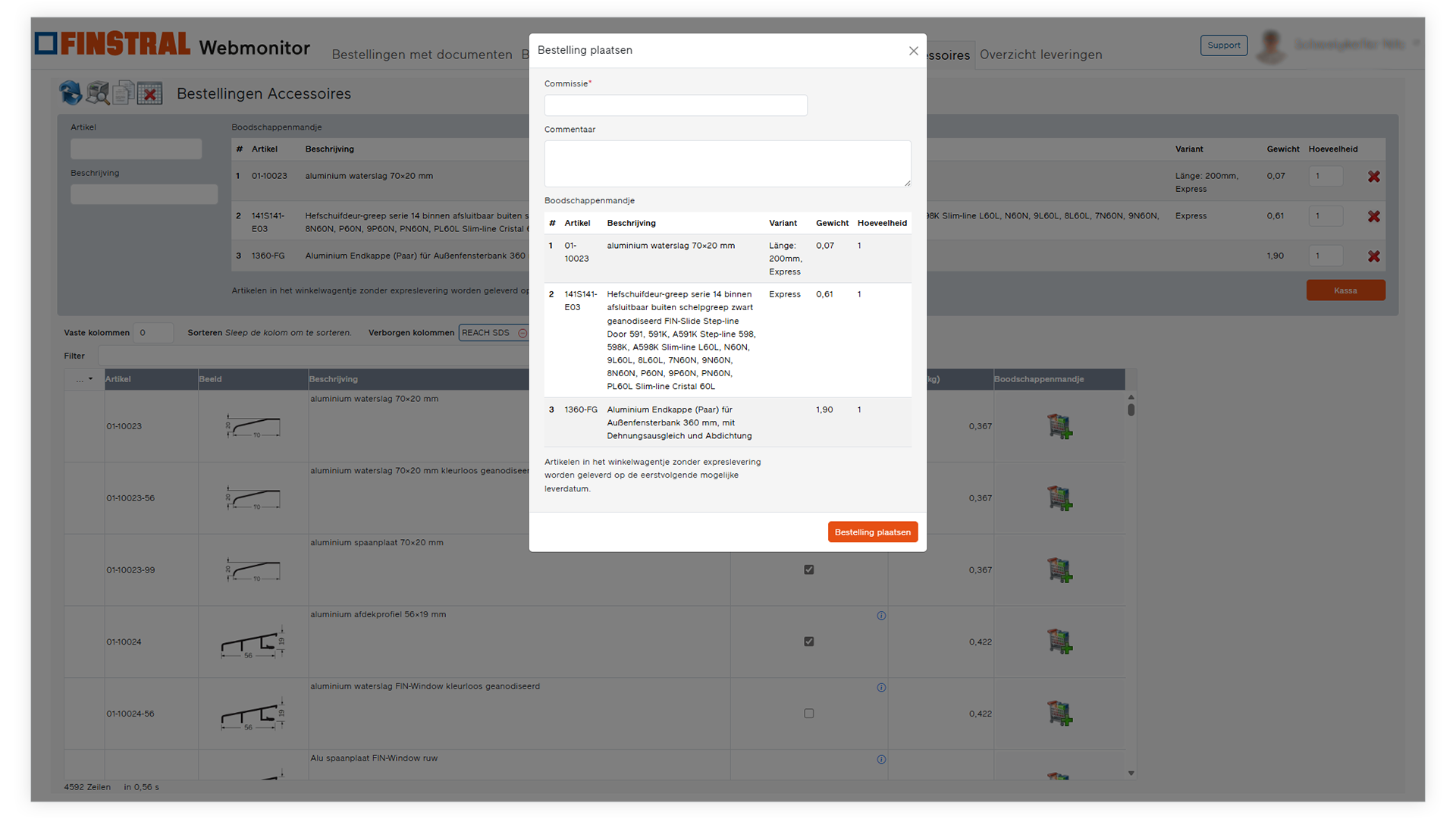Edit quantity for cart item 141S141-E03

pyautogui.click(x=1326, y=216)
